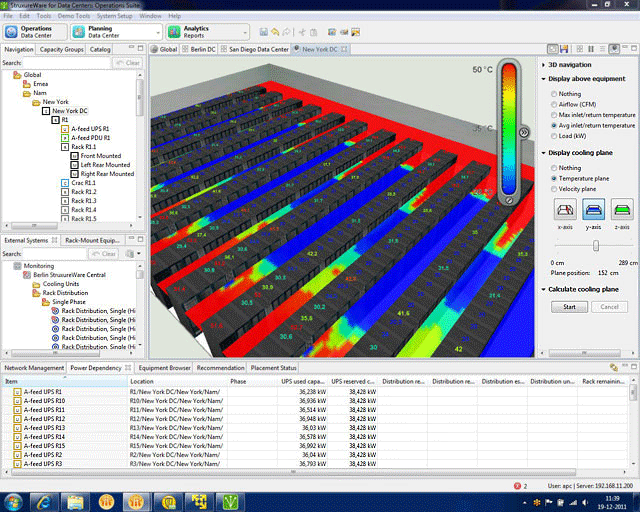Screen dimensions: 640x512
Task: Choose Max inlet/return temperature display option
Action: pos(555,114)
